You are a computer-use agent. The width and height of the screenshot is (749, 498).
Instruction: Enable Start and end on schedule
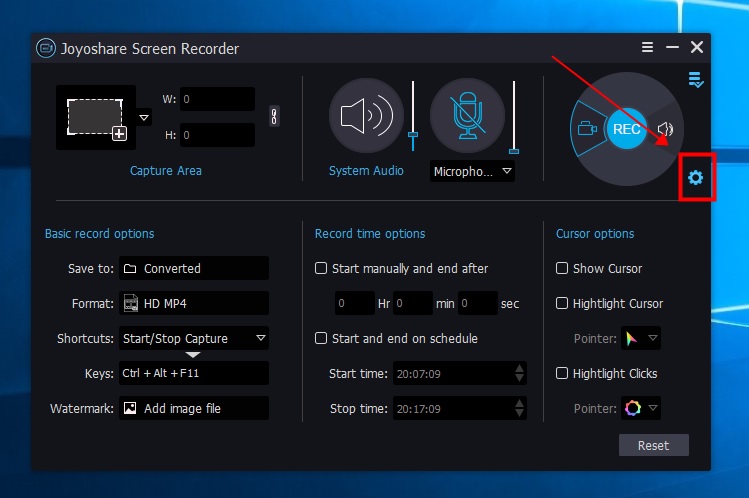tap(321, 338)
